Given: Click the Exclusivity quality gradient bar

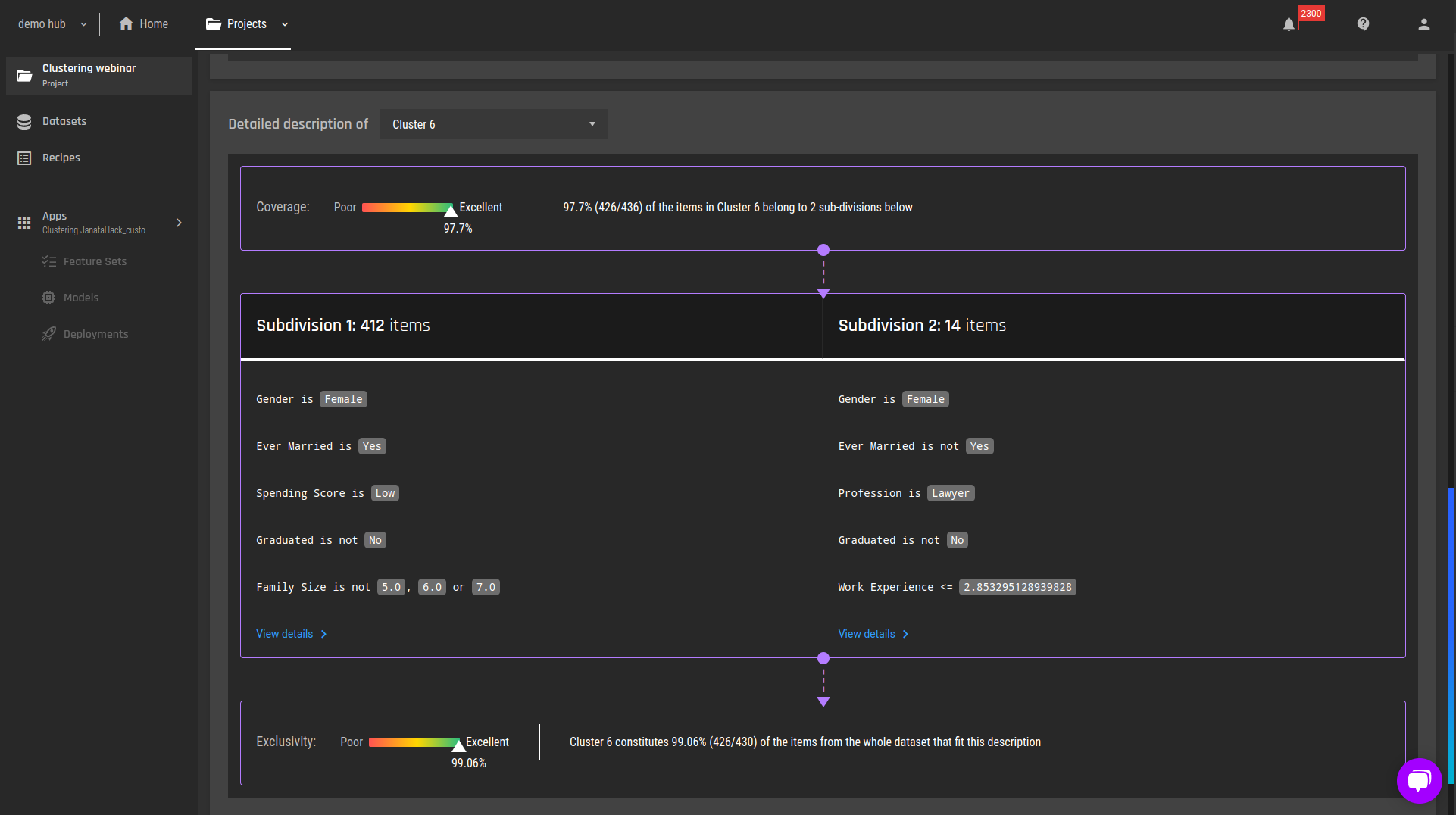Looking at the screenshot, I should [414, 742].
